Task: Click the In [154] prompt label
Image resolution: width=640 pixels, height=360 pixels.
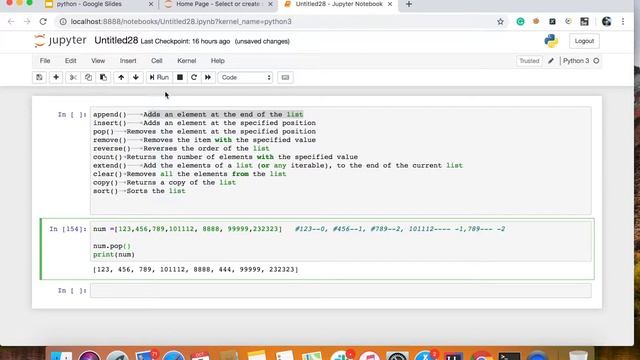Action: tap(68, 229)
